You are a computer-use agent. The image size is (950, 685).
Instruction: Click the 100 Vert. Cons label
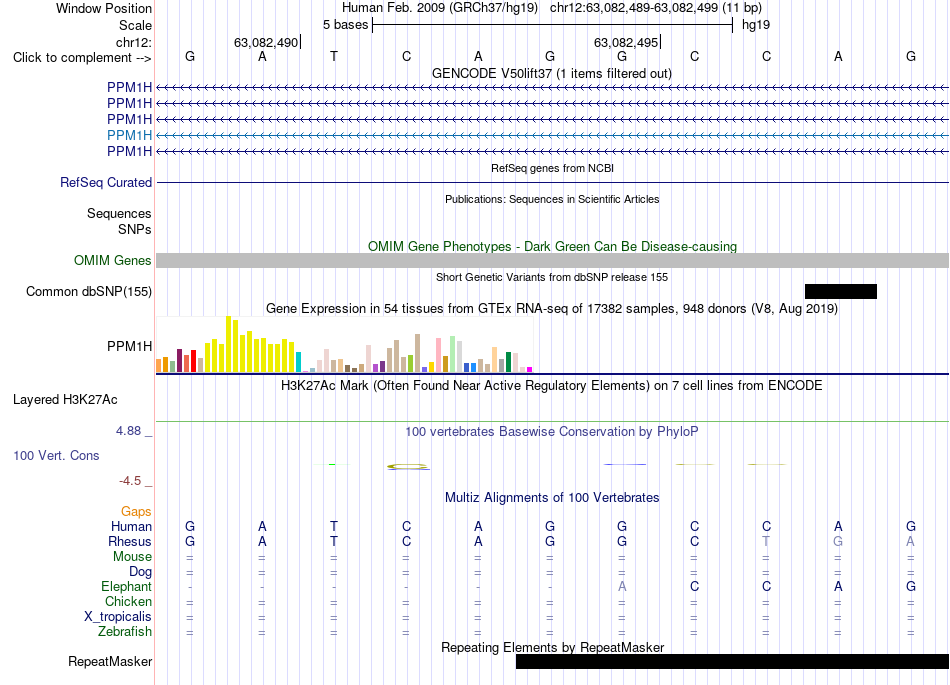pos(56,455)
